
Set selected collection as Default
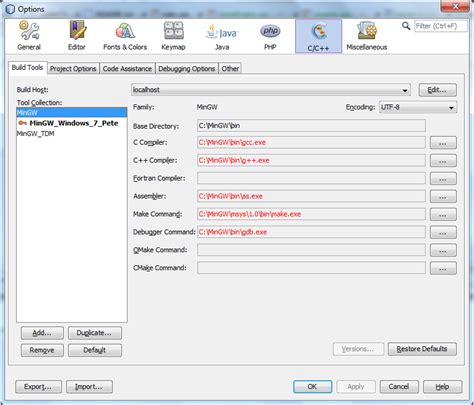tap(95, 350)
